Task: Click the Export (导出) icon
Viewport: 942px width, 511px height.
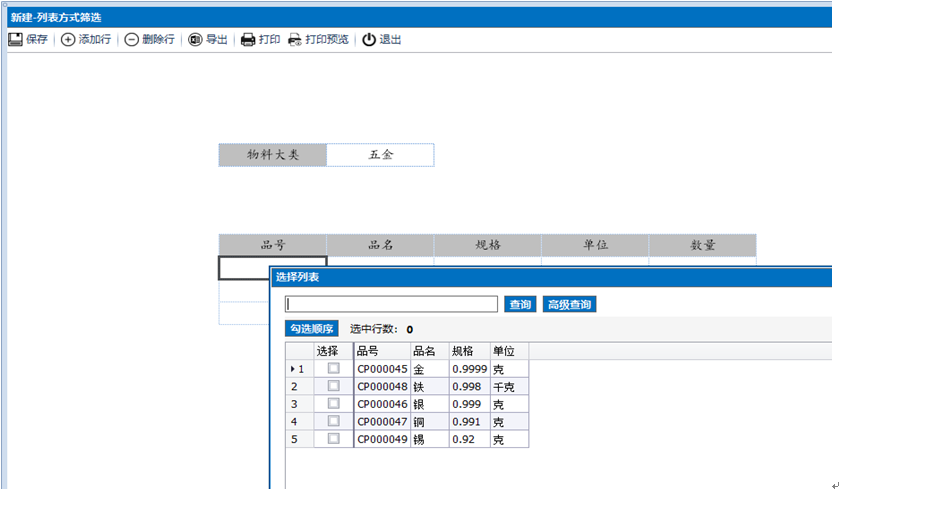Action: pos(195,40)
